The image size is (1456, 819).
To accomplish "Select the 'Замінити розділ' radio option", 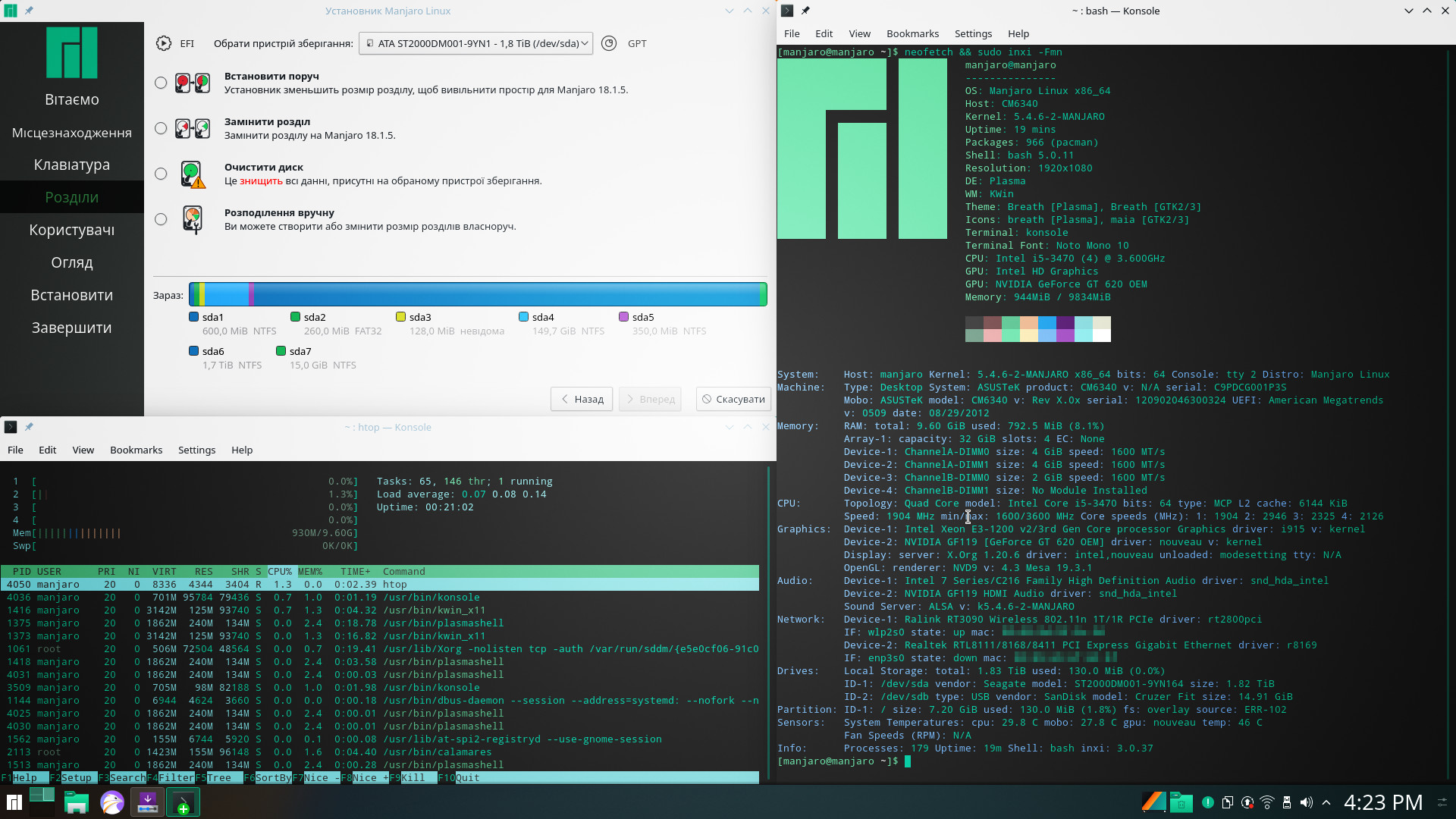I will click(x=161, y=128).
